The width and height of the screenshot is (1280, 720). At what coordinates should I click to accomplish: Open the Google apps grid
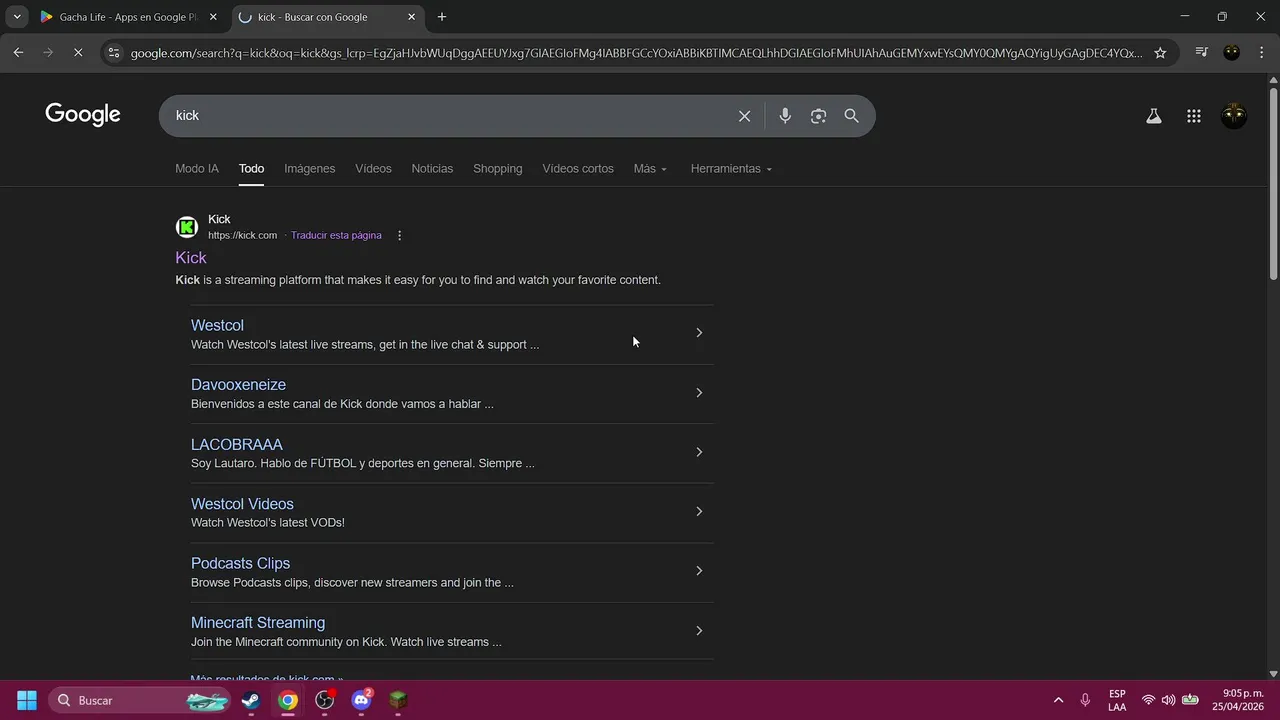(x=1193, y=116)
